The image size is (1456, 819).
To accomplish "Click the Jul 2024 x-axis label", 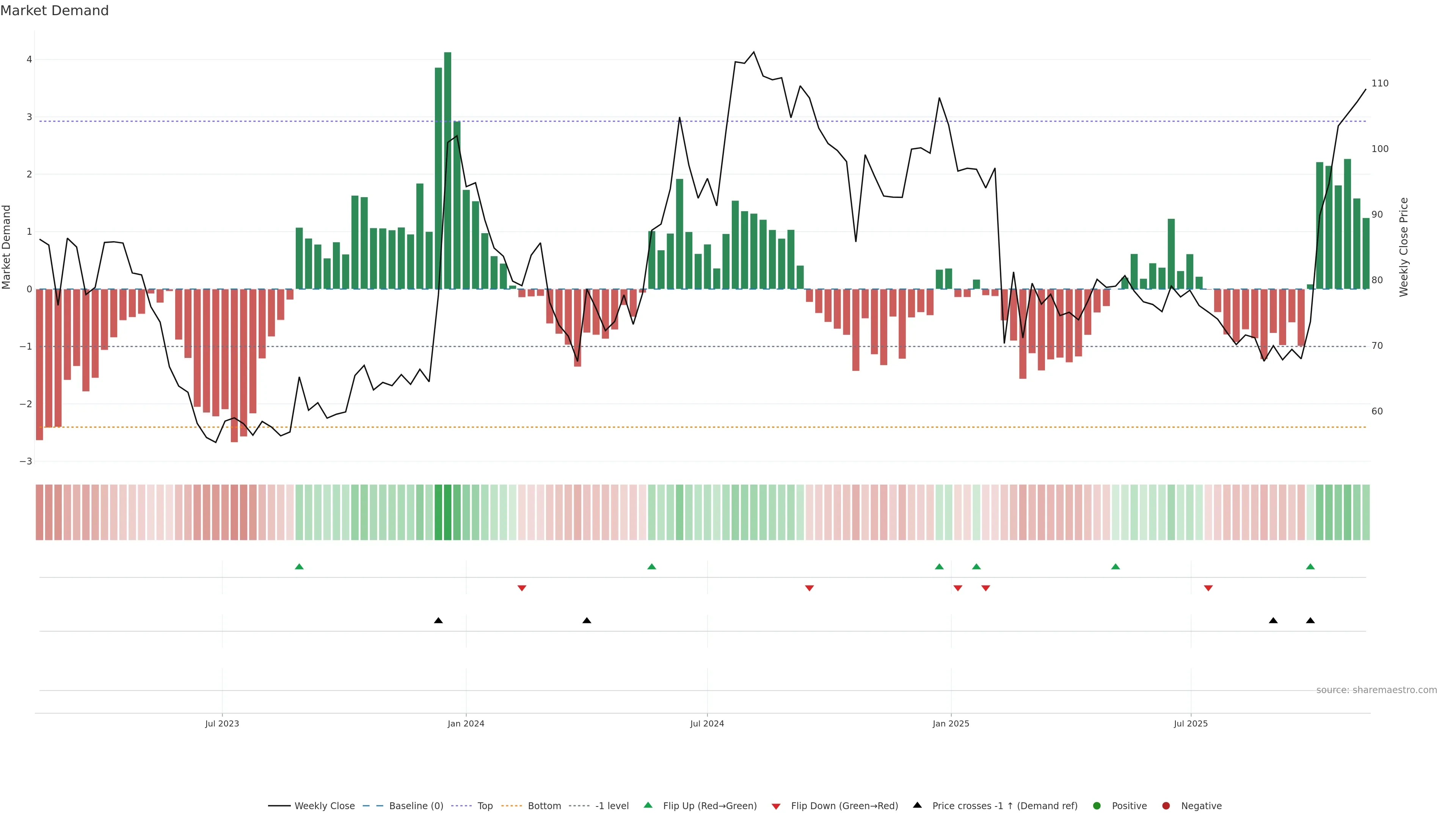I will click(x=706, y=723).
